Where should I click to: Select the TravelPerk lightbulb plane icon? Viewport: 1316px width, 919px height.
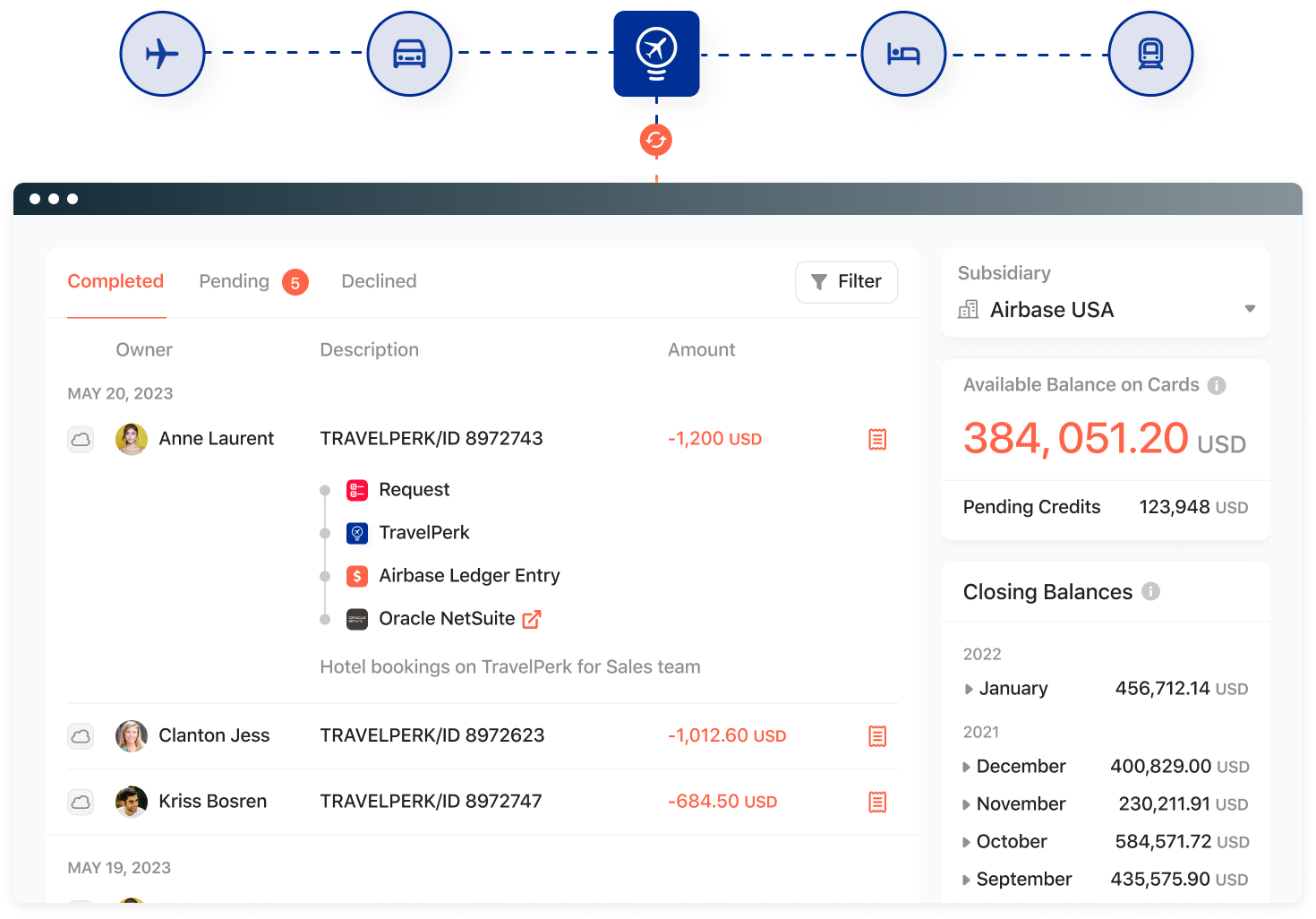(x=656, y=54)
